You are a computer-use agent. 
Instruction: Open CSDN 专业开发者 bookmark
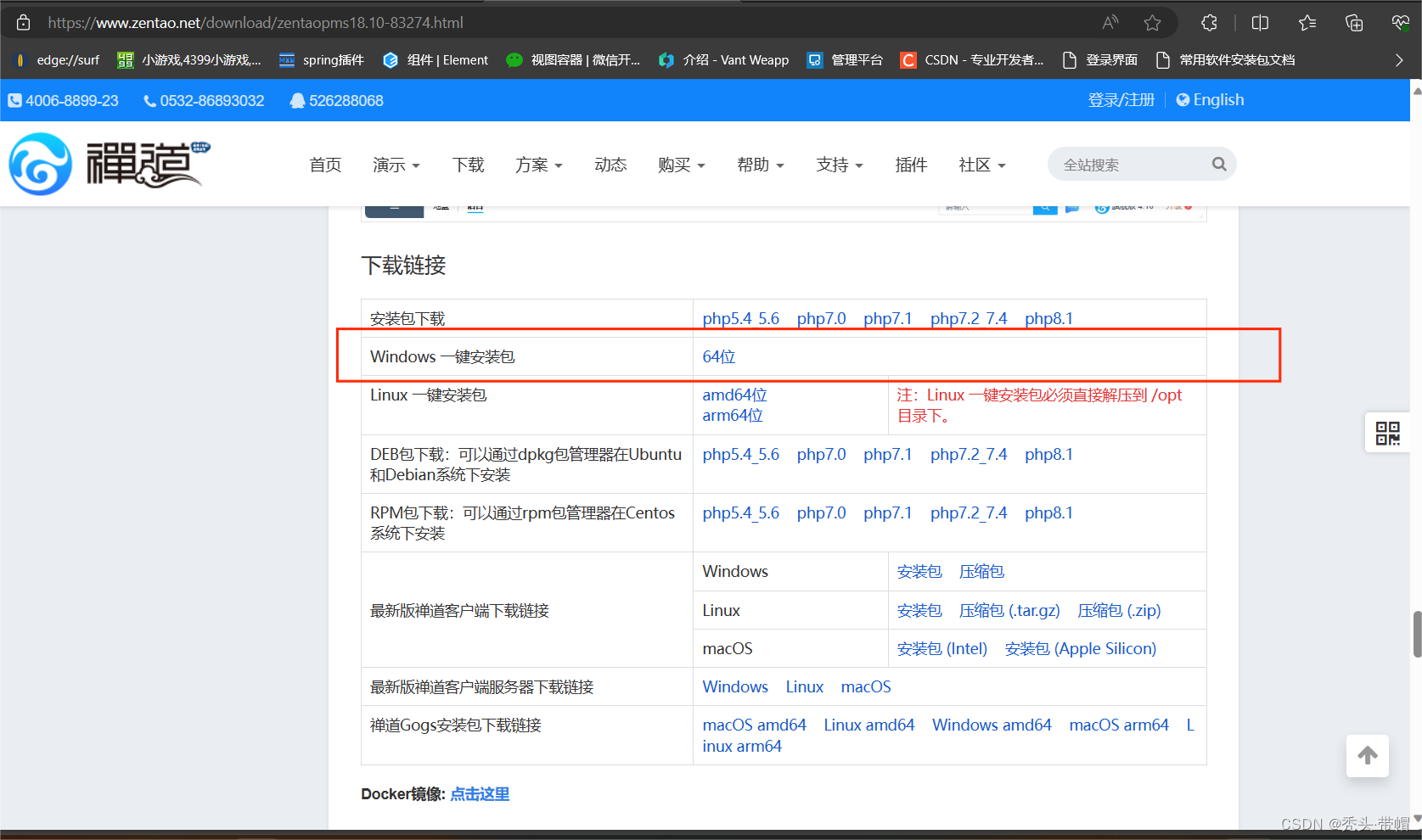pyautogui.click(x=972, y=60)
